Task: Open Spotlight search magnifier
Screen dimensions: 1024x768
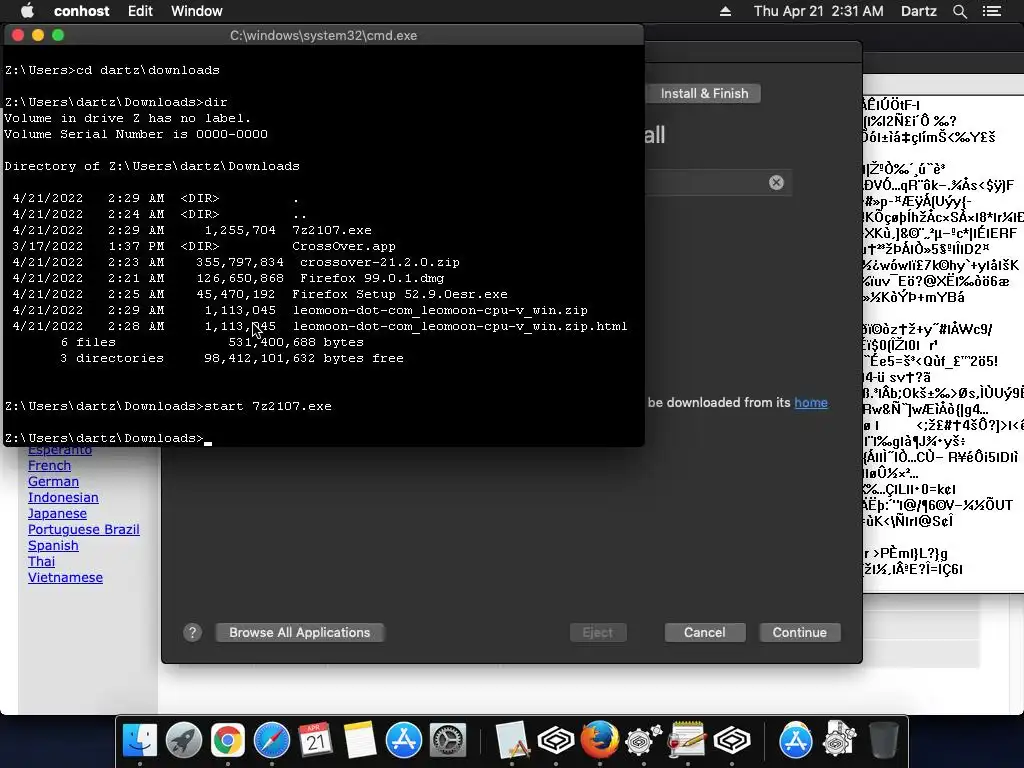Action: click(x=959, y=11)
